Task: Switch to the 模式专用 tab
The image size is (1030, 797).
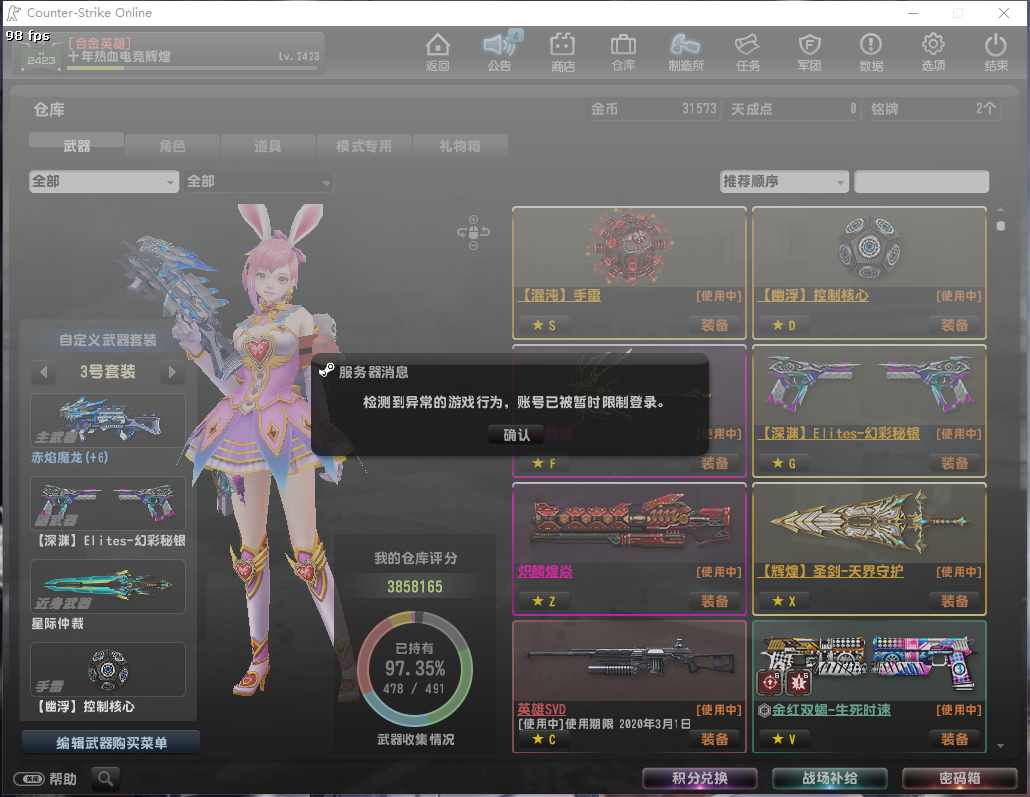Action: (x=364, y=146)
